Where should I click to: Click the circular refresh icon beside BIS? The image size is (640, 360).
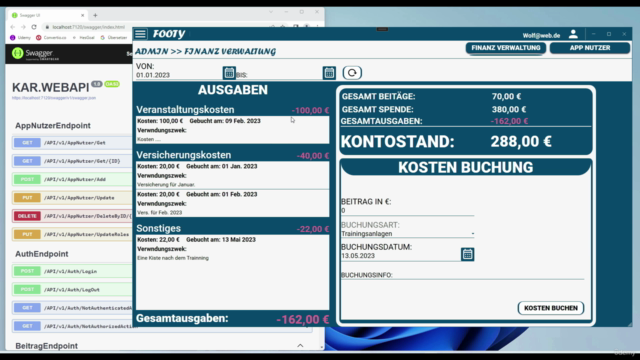[x=352, y=73]
